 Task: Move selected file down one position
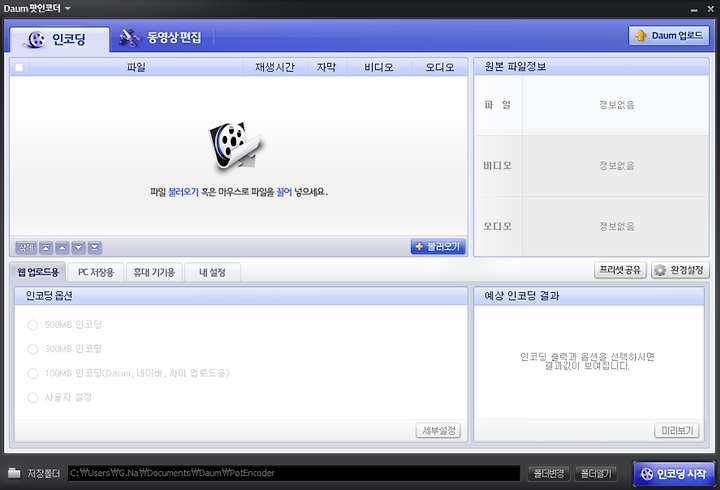coord(79,248)
